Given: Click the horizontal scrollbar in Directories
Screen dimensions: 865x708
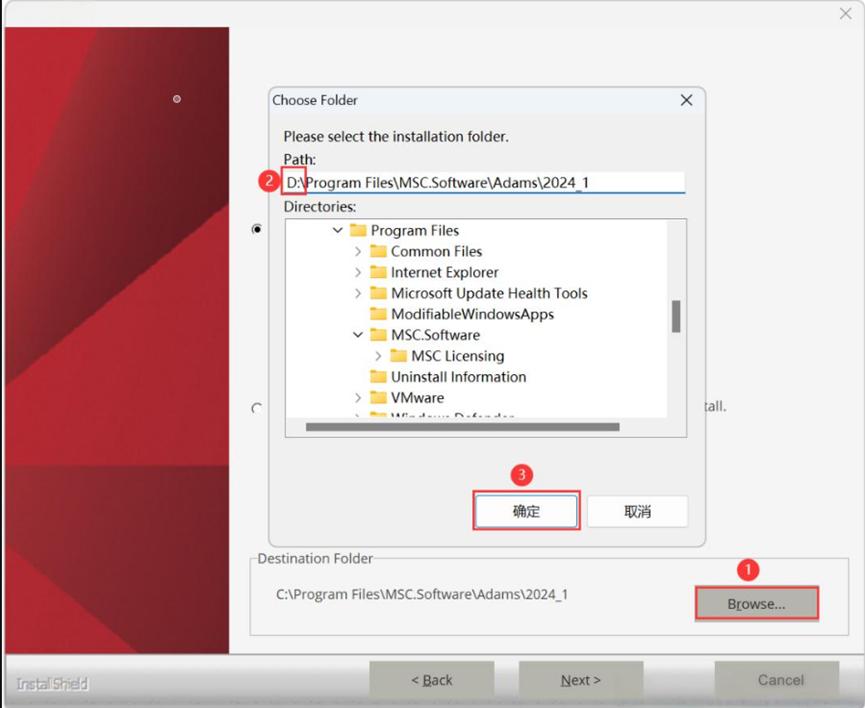Looking at the screenshot, I should [462, 427].
